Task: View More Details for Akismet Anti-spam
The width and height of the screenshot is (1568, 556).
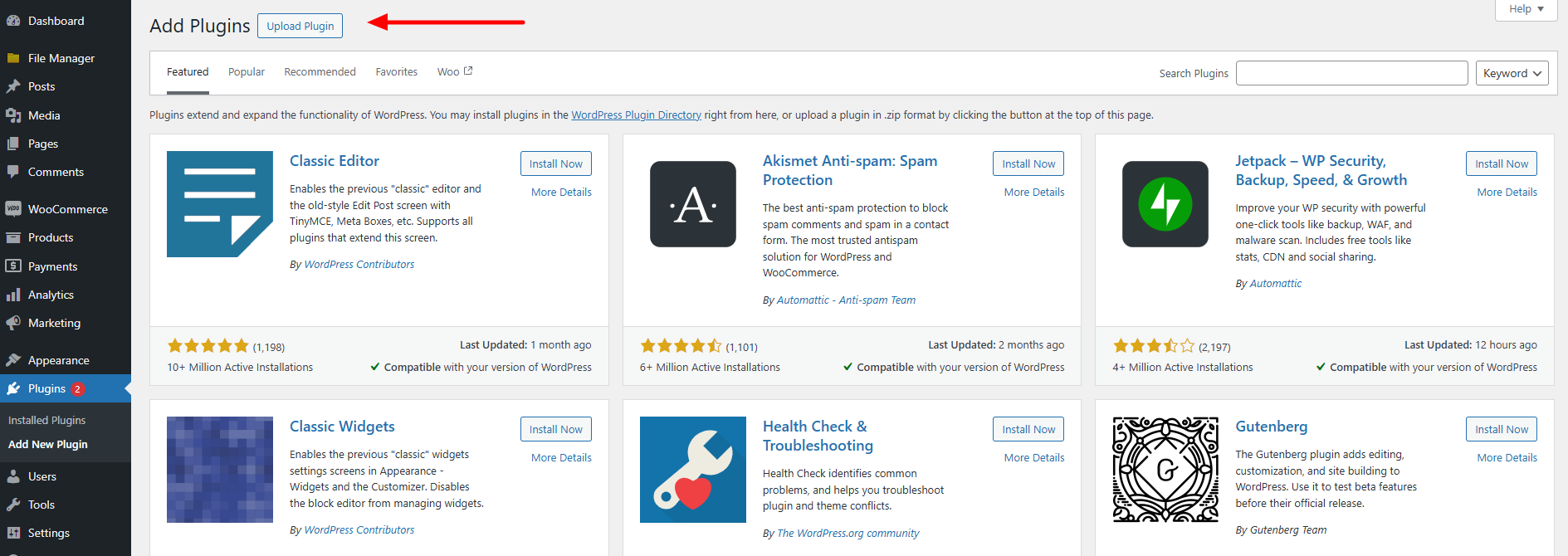Action: tap(1033, 192)
